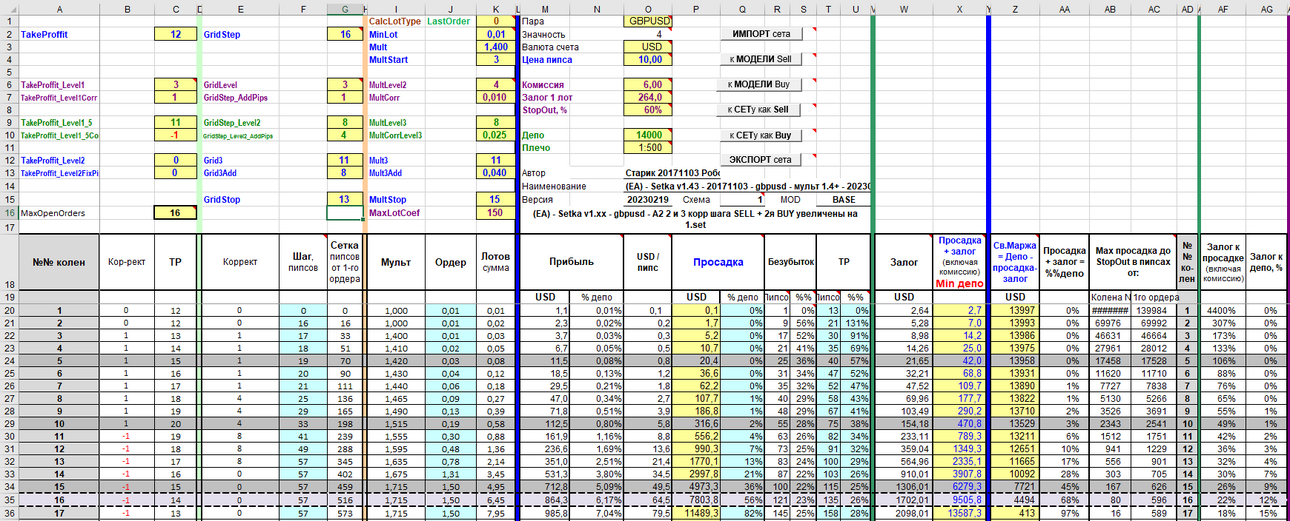Click the CalcLotType label
Viewport: 1290px width, 521px height.
(393, 20)
